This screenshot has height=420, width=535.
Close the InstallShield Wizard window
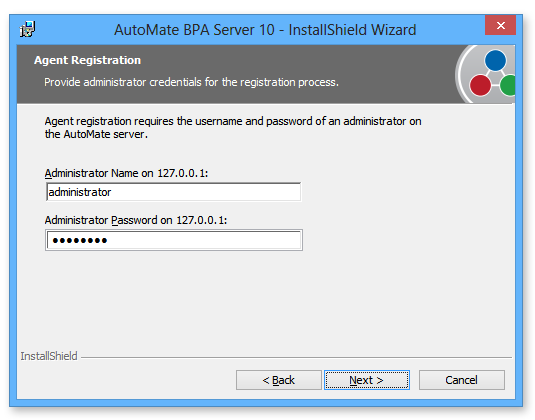coord(500,25)
